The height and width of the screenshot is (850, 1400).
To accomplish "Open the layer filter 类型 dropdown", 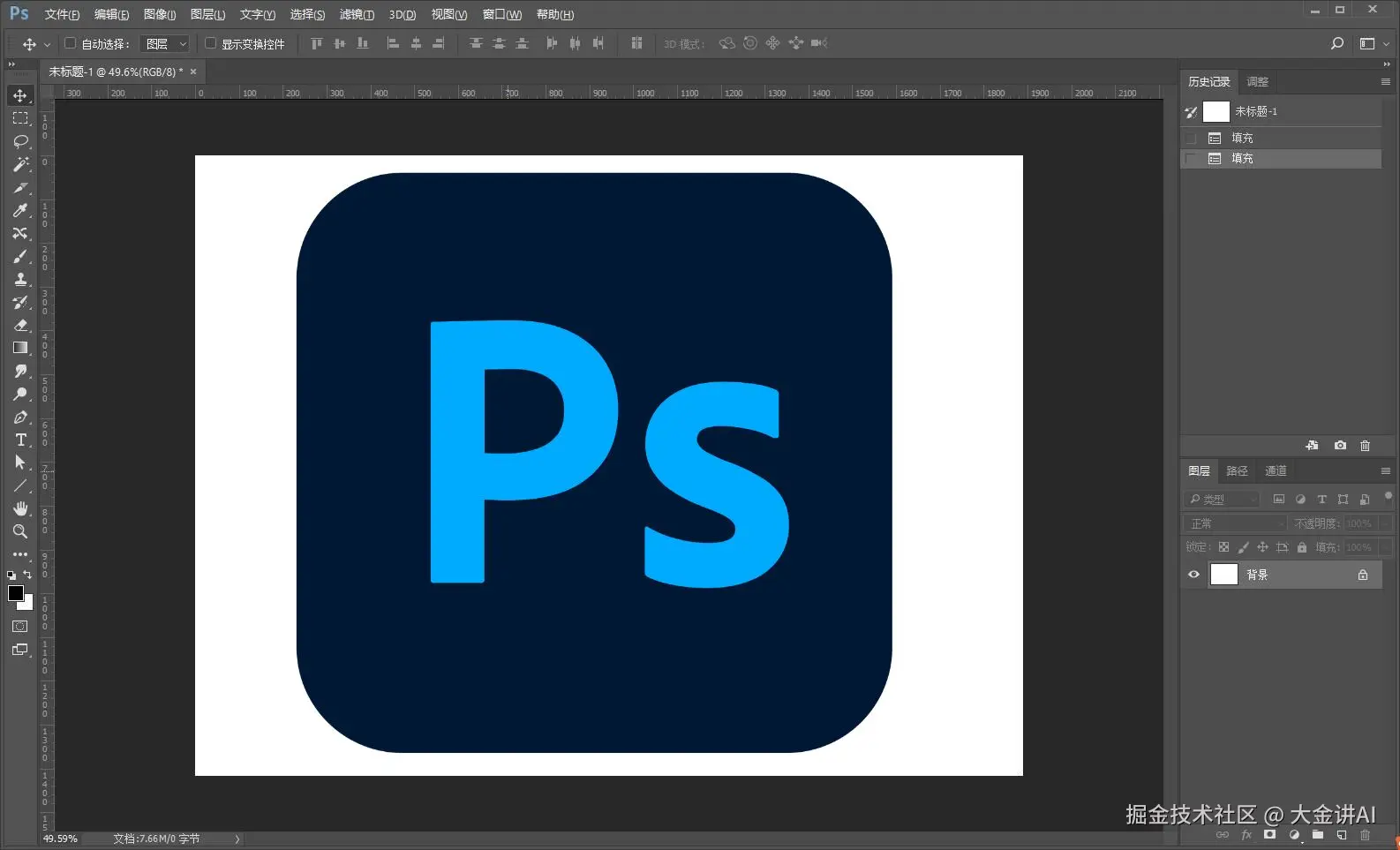I will (x=1222, y=500).
